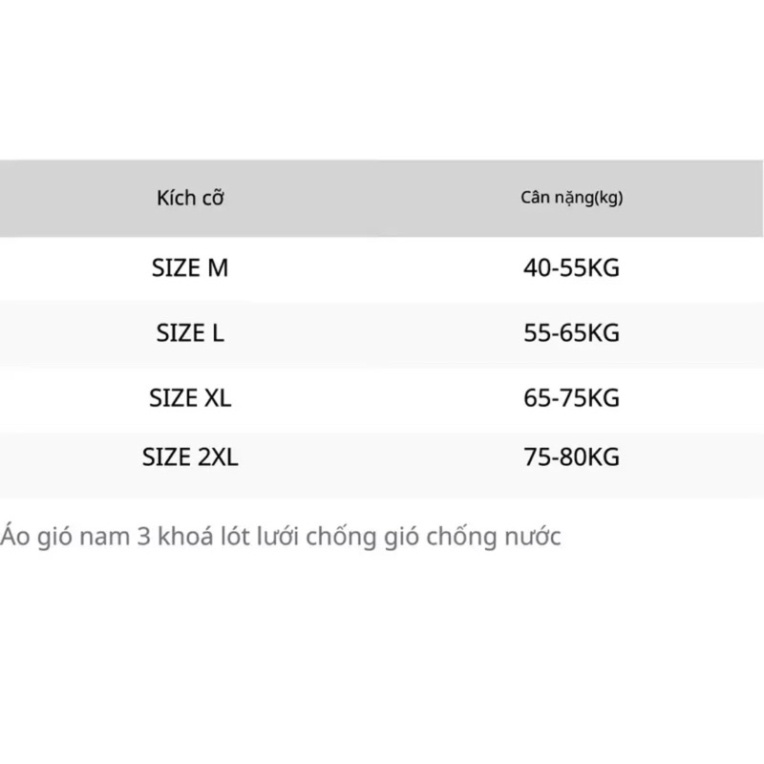
Task: Open the product title caption below table
Action: (x=281, y=537)
